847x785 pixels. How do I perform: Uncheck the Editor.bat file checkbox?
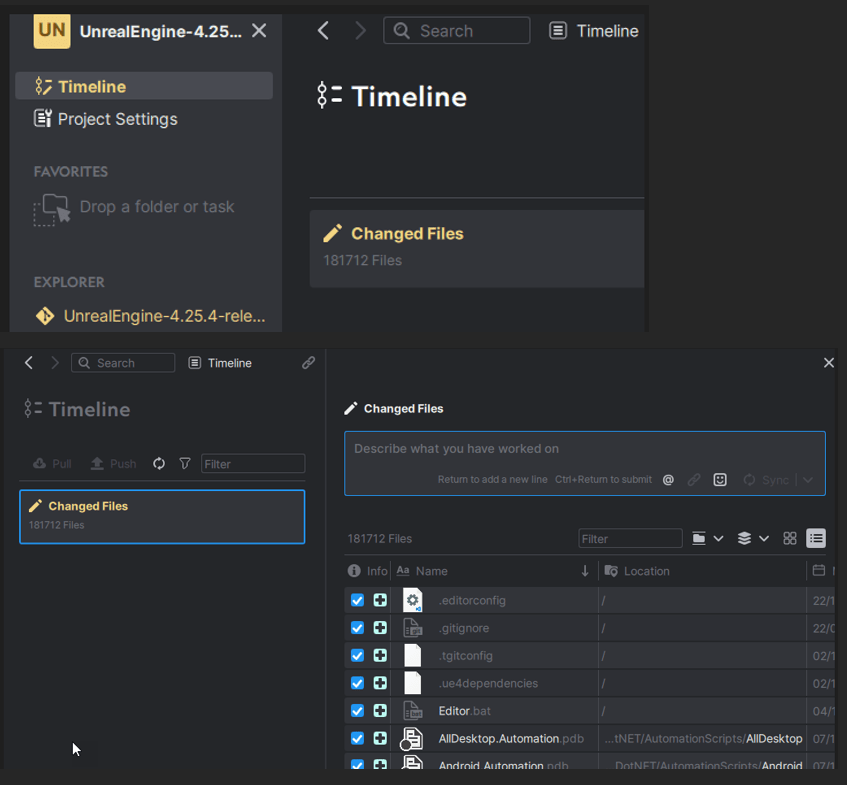click(357, 710)
